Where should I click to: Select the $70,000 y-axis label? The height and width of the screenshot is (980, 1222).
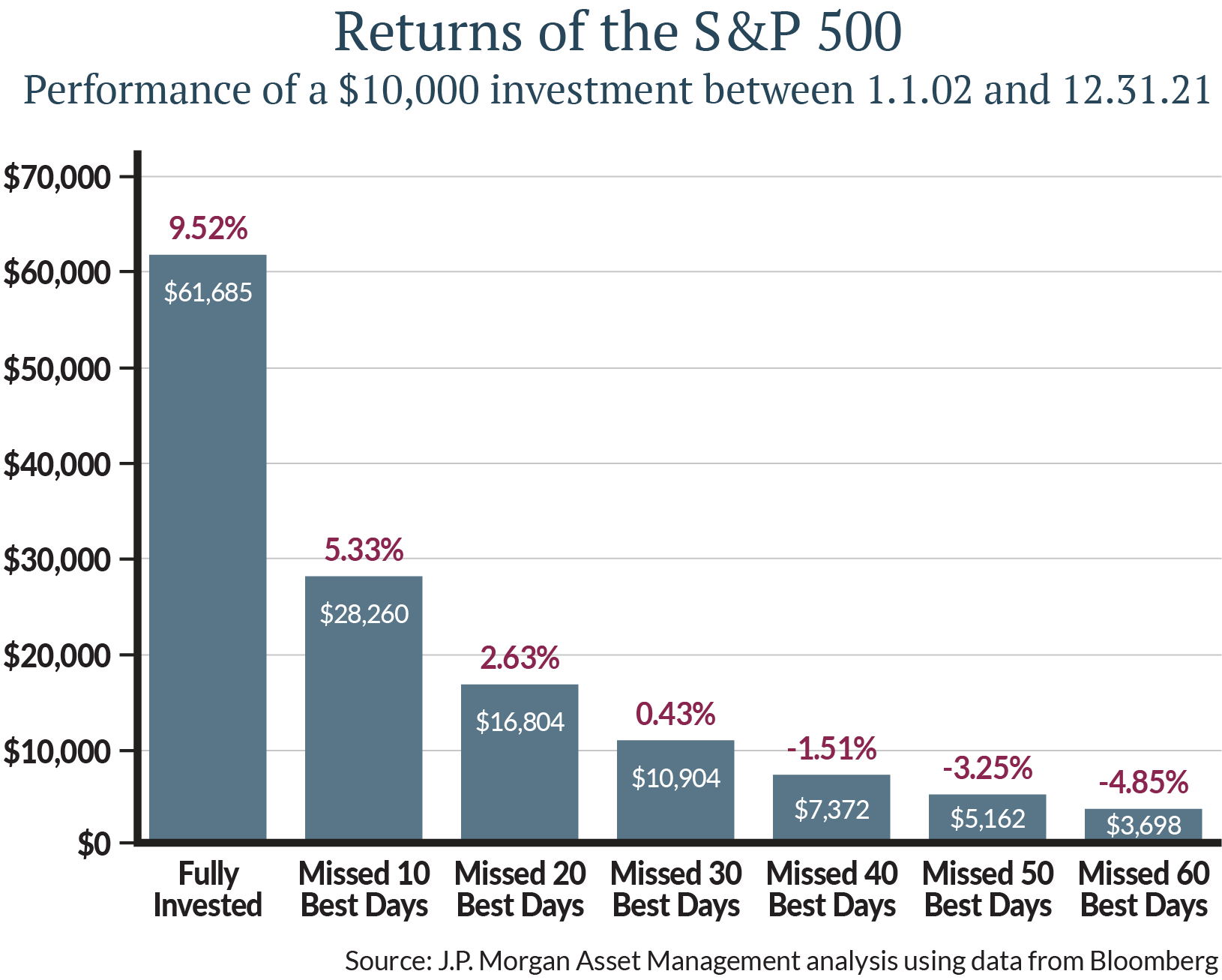57,177
